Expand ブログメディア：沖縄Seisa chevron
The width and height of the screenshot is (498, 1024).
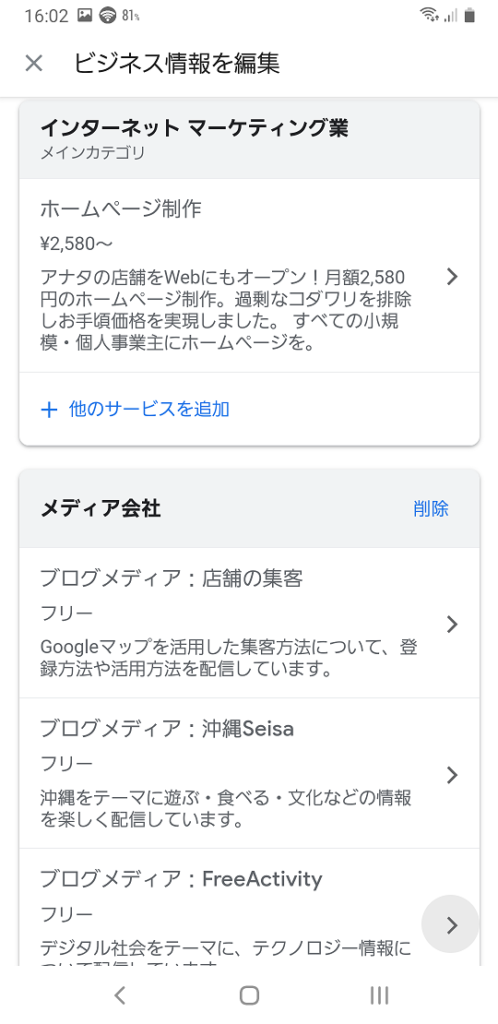(452, 775)
